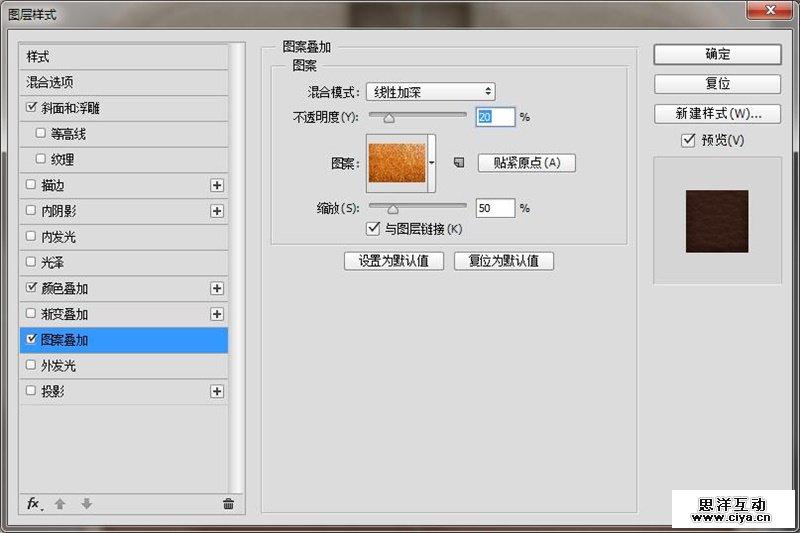Toggle the 与图层链接 checkbox
Screen dimensions: 800x533
click(374, 229)
